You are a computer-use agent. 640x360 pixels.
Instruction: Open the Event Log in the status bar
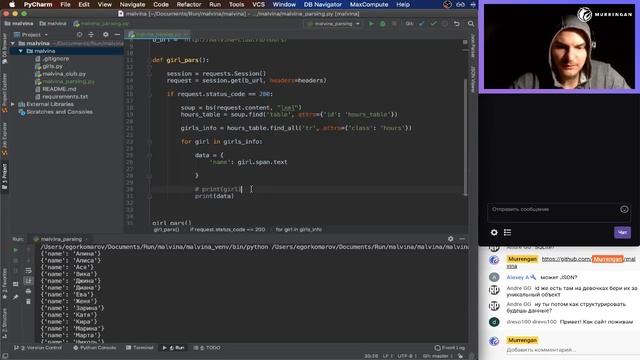pos(450,348)
